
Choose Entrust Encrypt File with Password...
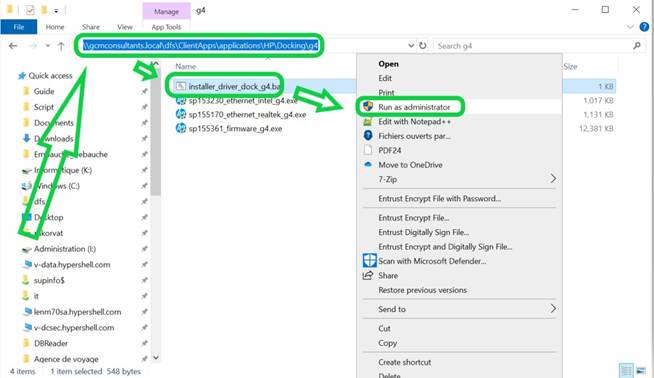pos(440,199)
